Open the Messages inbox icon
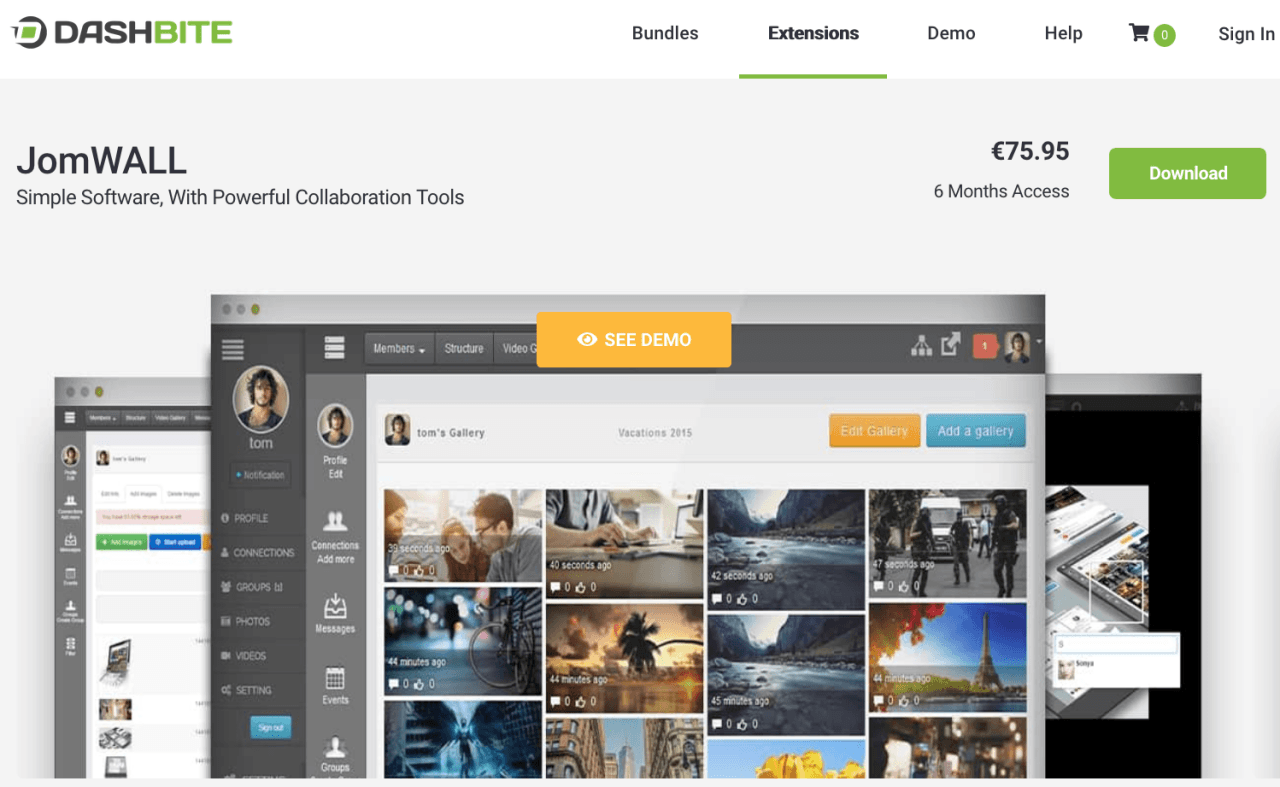This screenshot has width=1280, height=787. [335, 606]
